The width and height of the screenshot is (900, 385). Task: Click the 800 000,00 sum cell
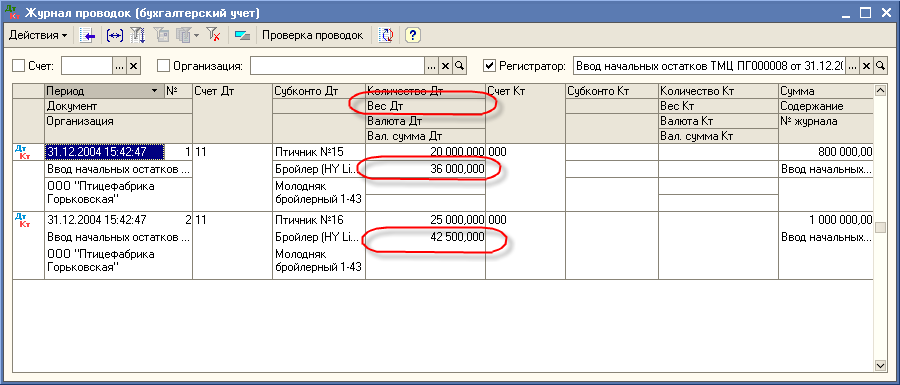[825, 152]
